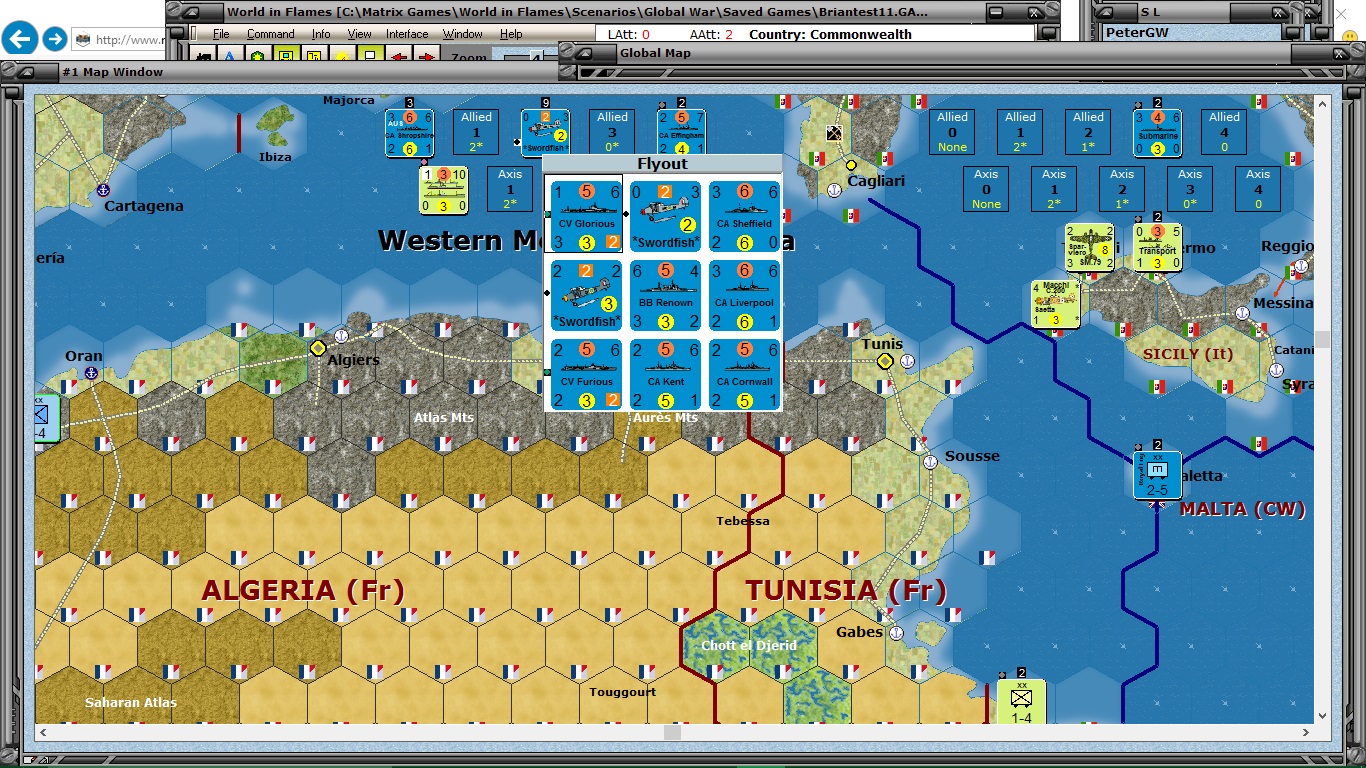Select CV Glorious counter in Flyout
The width and height of the screenshot is (1366, 768).
point(586,216)
